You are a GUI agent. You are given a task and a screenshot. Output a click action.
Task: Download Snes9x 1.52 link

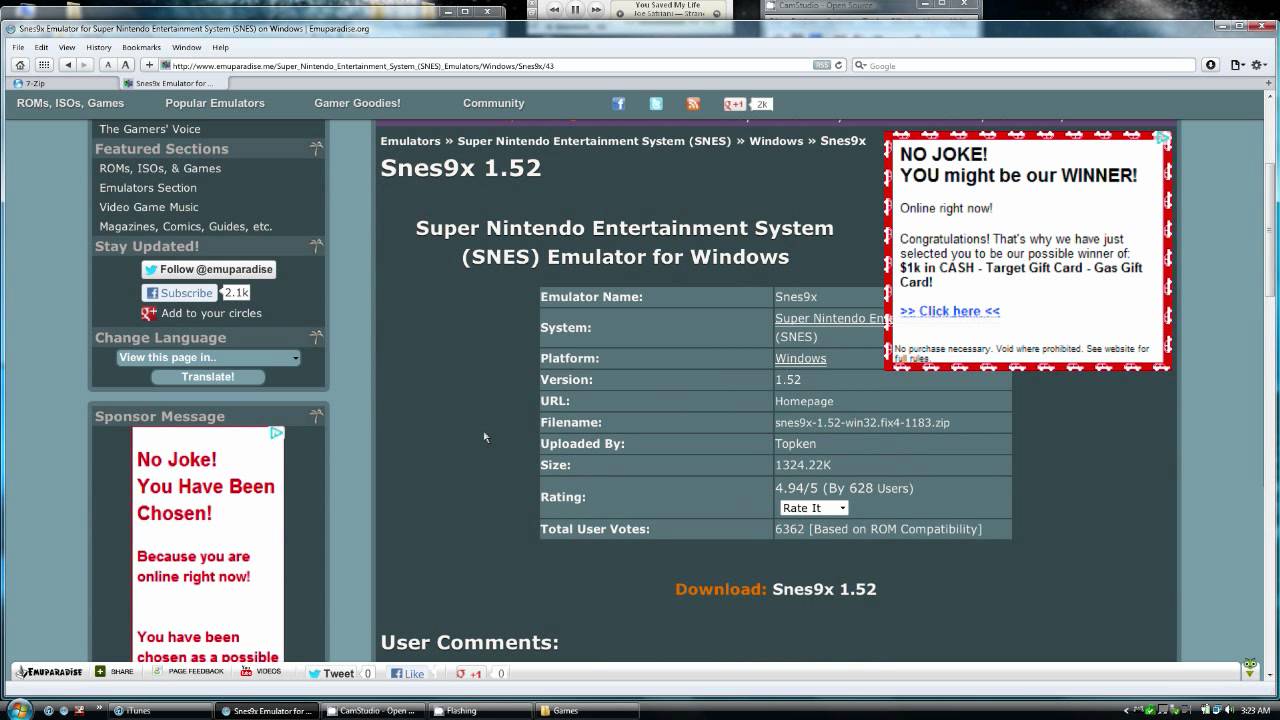coord(824,589)
